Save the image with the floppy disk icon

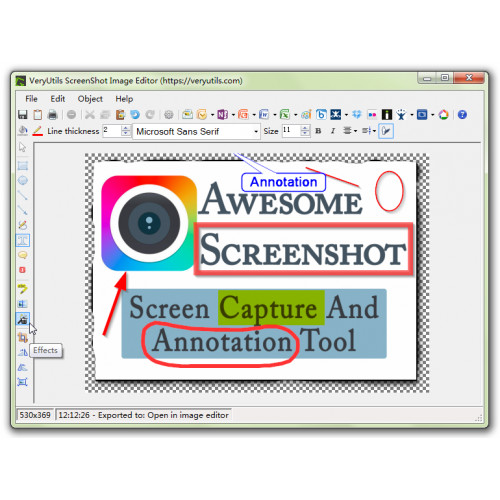click(23, 115)
